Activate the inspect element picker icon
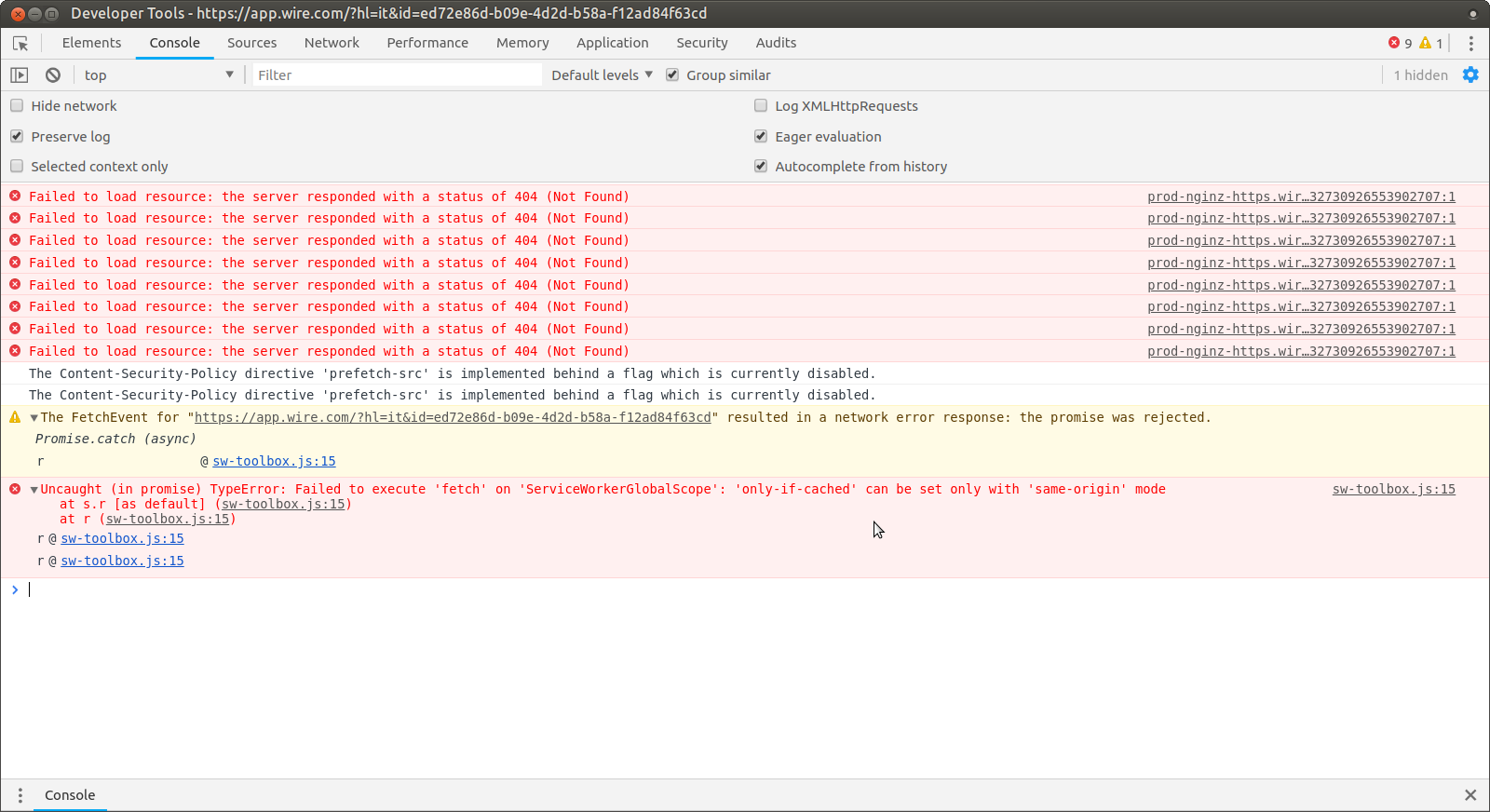This screenshot has width=1490, height=812. (x=20, y=43)
